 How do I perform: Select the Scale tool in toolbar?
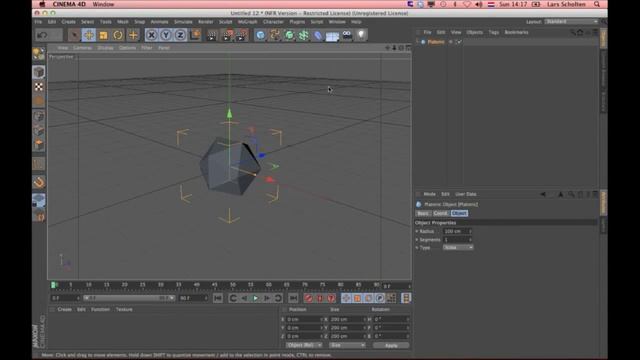pyautogui.click(x=103, y=35)
